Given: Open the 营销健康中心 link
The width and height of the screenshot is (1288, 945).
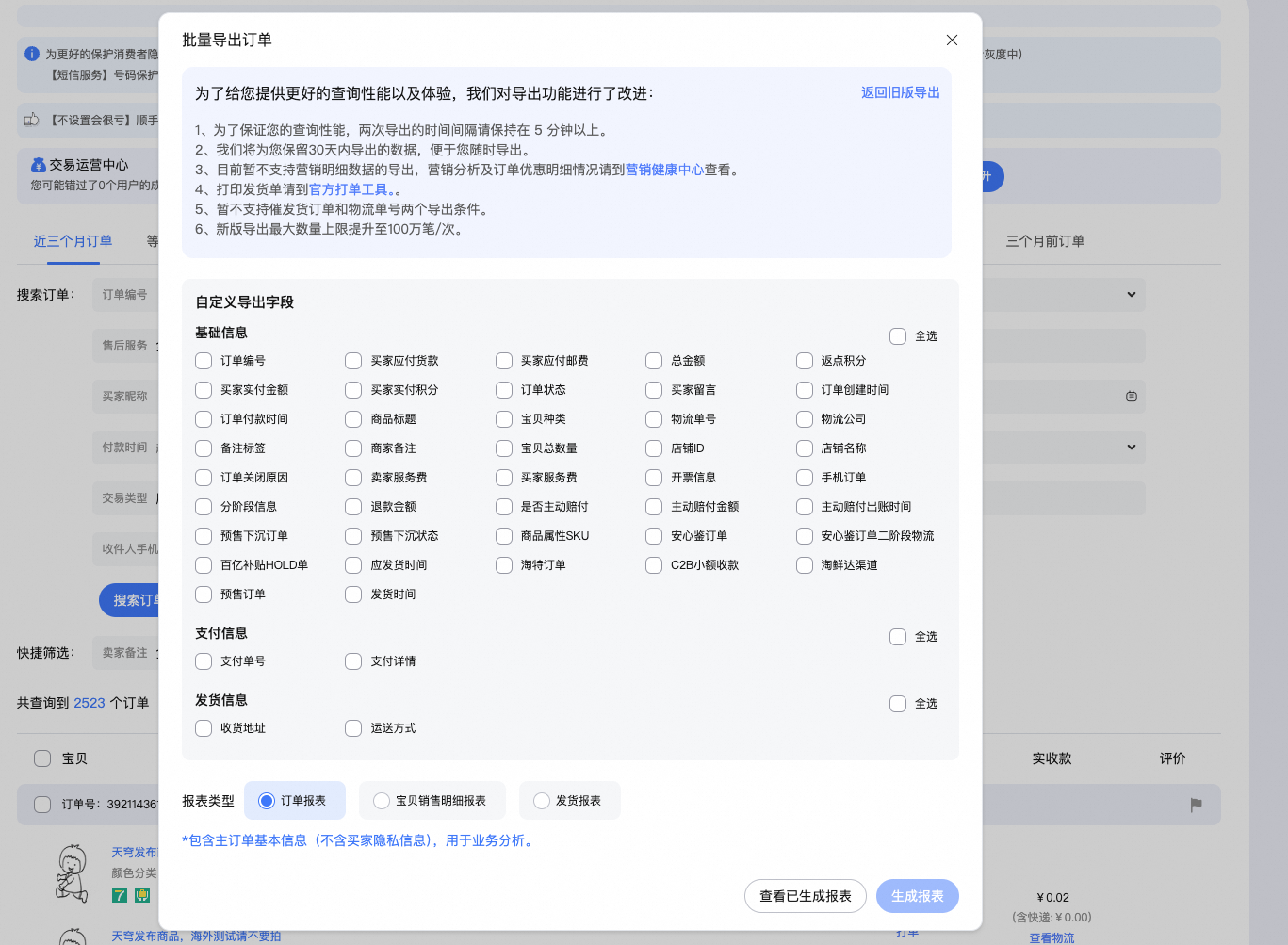Looking at the screenshot, I should [x=665, y=170].
